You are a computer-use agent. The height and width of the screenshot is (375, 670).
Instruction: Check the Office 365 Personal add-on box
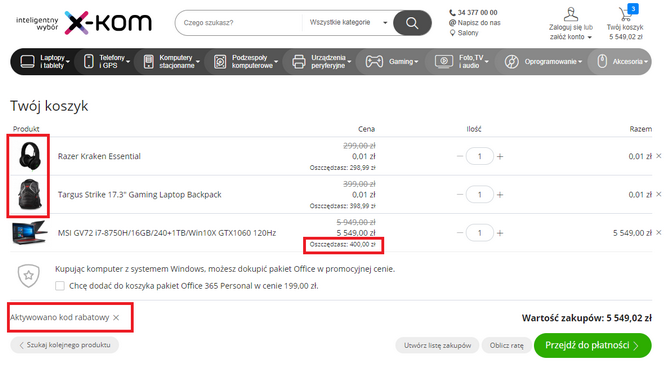(60, 286)
